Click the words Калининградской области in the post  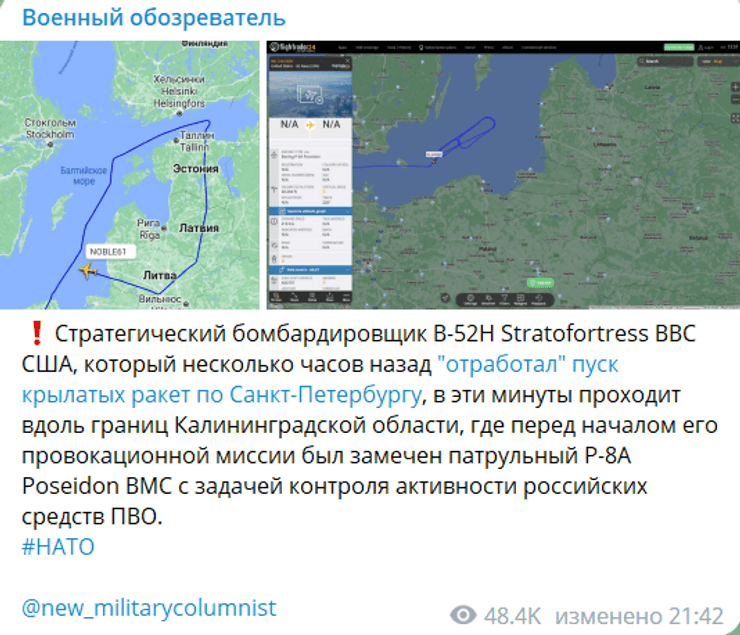(x=317, y=425)
